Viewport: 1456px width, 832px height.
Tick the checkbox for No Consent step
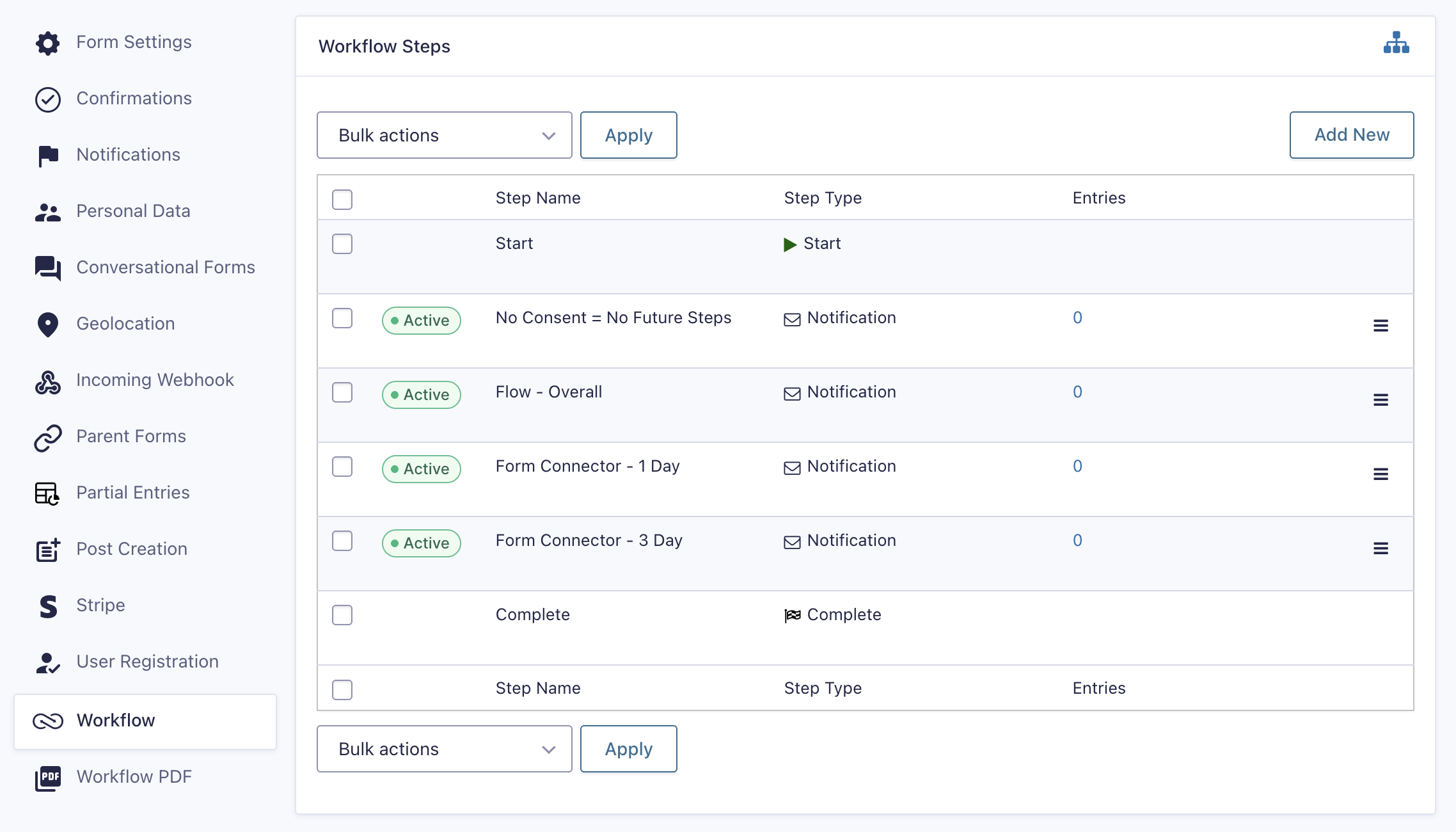pos(342,318)
